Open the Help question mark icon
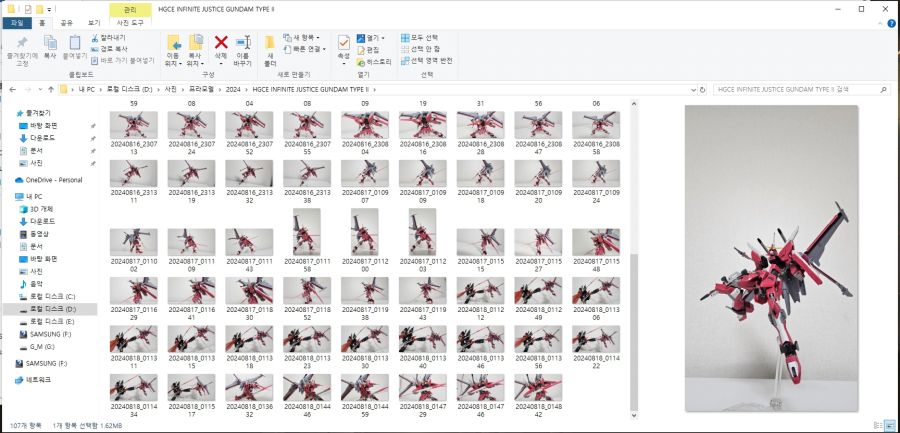This screenshot has width=900, height=433. coord(891,23)
